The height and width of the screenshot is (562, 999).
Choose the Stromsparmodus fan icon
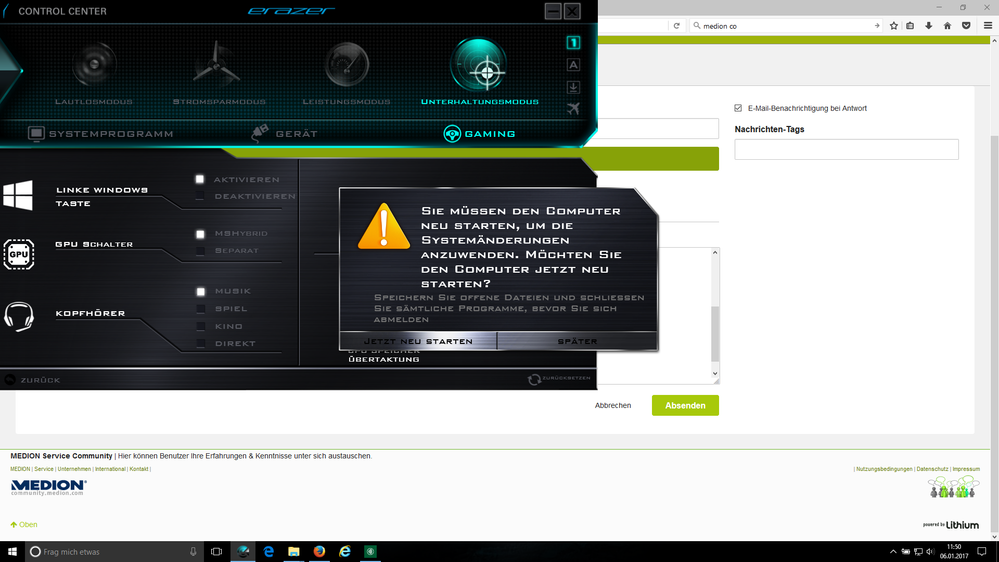click(217, 65)
